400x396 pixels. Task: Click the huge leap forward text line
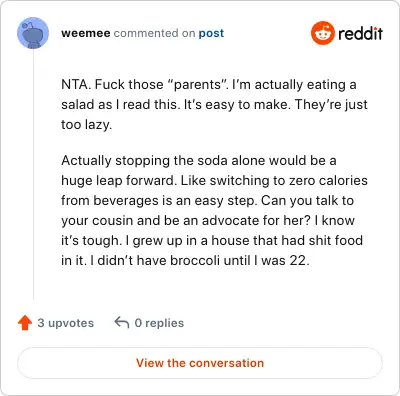(x=214, y=180)
